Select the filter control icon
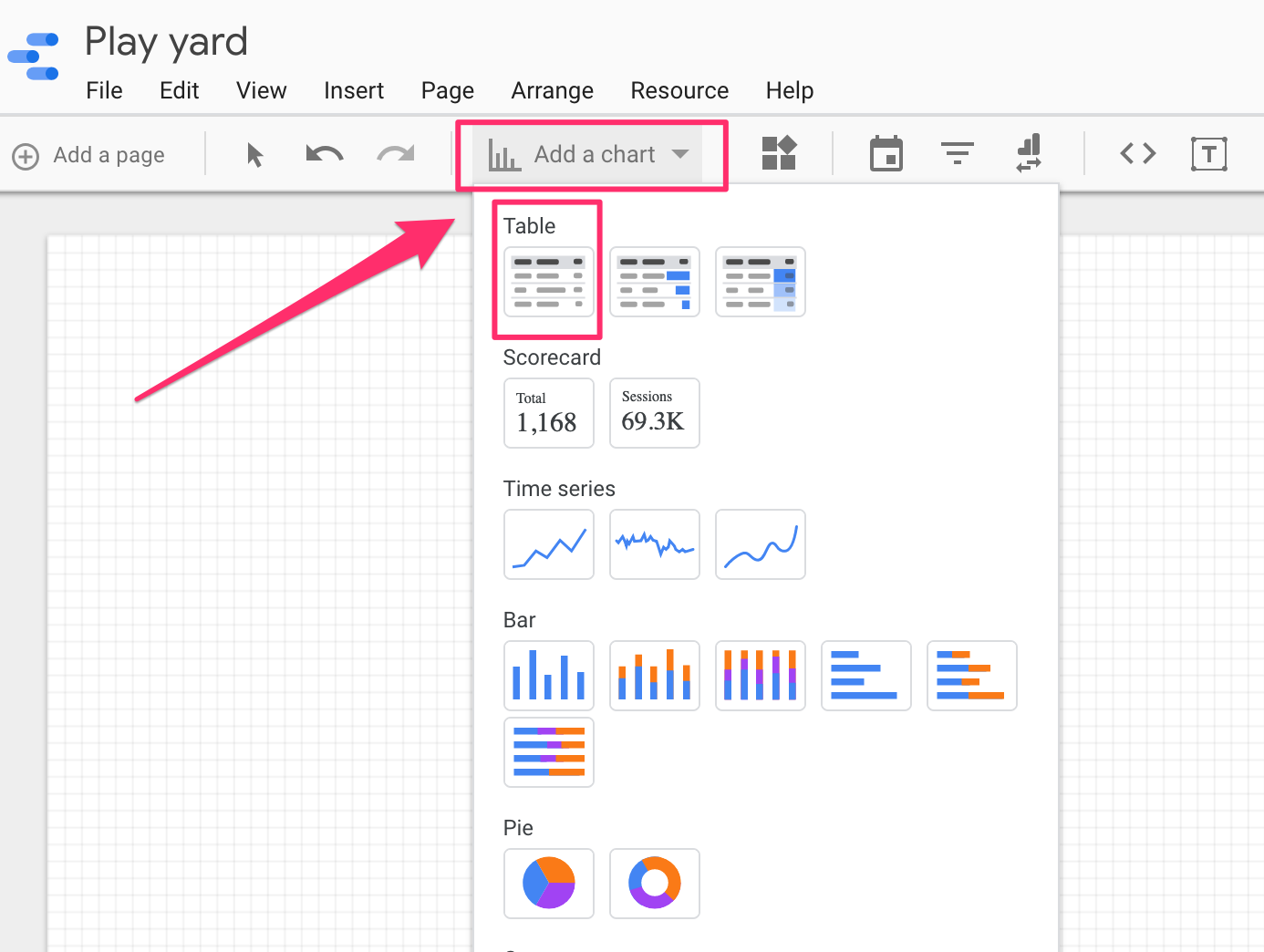This screenshot has height=952, width=1264. (x=957, y=153)
